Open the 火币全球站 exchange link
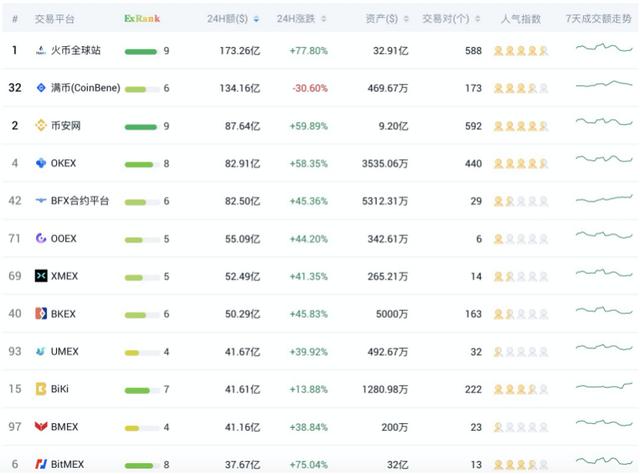The height and width of the screenshot is (474, 640). [x=76, y=51]
